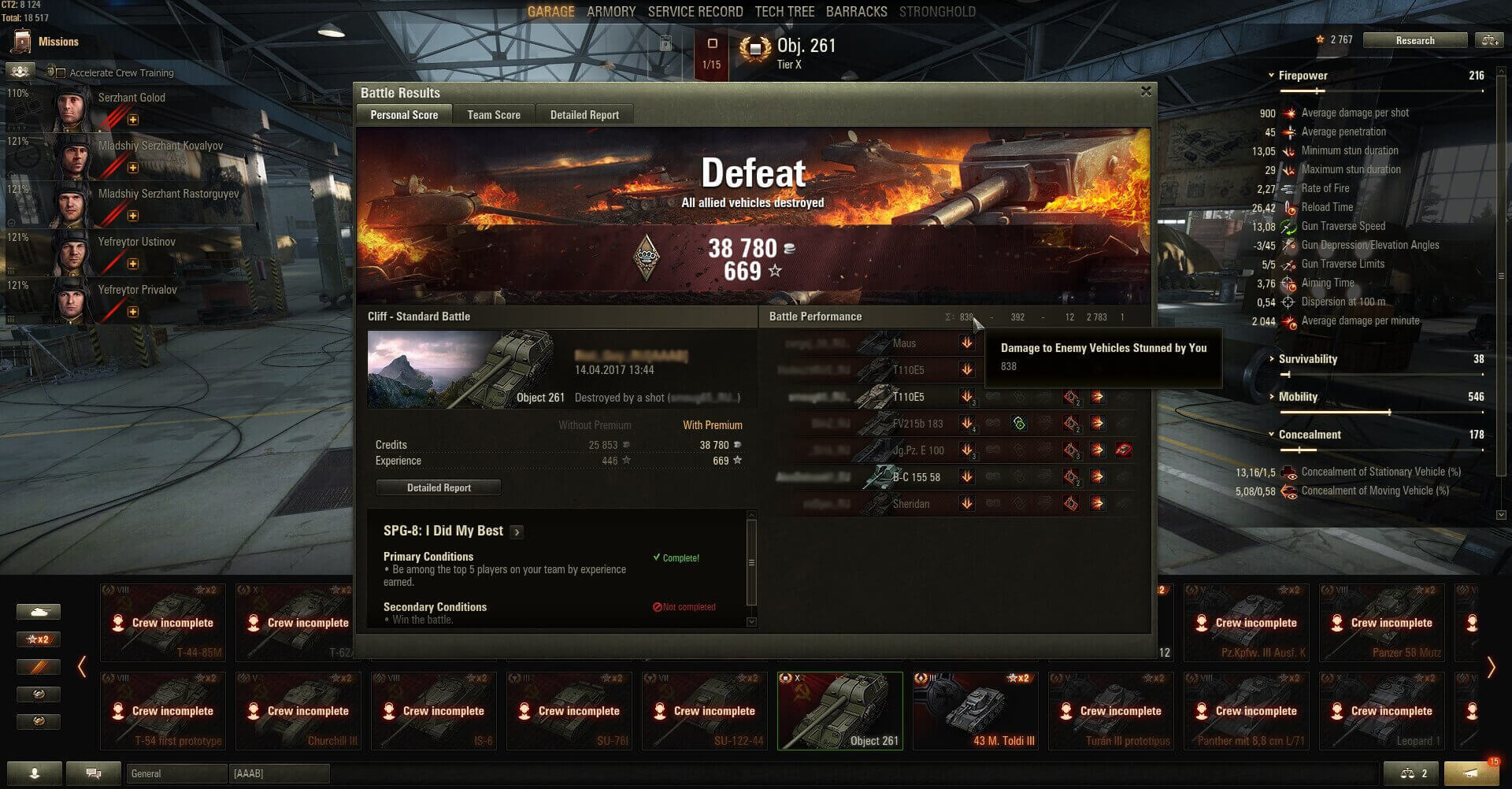Click the SPG-8 mission arrow icon
Screen dimensions: 1512x789
tap(517, 532)
